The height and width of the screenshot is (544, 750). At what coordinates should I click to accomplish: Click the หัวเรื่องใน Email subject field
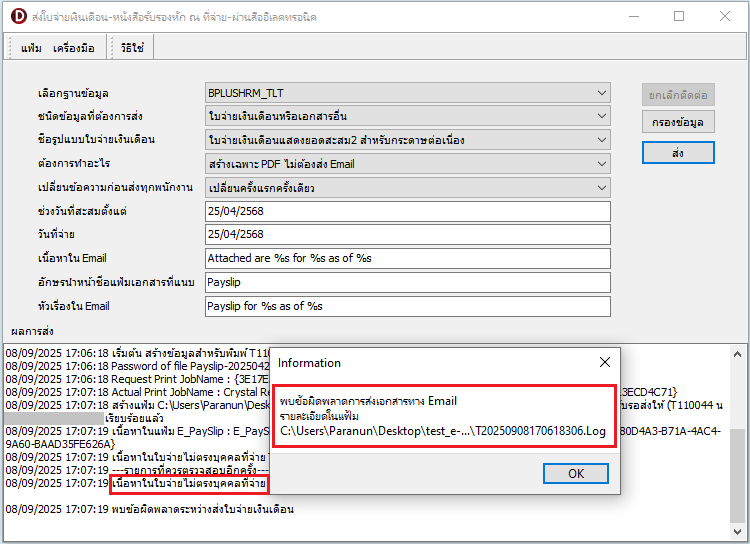click(x=406, y=306)
